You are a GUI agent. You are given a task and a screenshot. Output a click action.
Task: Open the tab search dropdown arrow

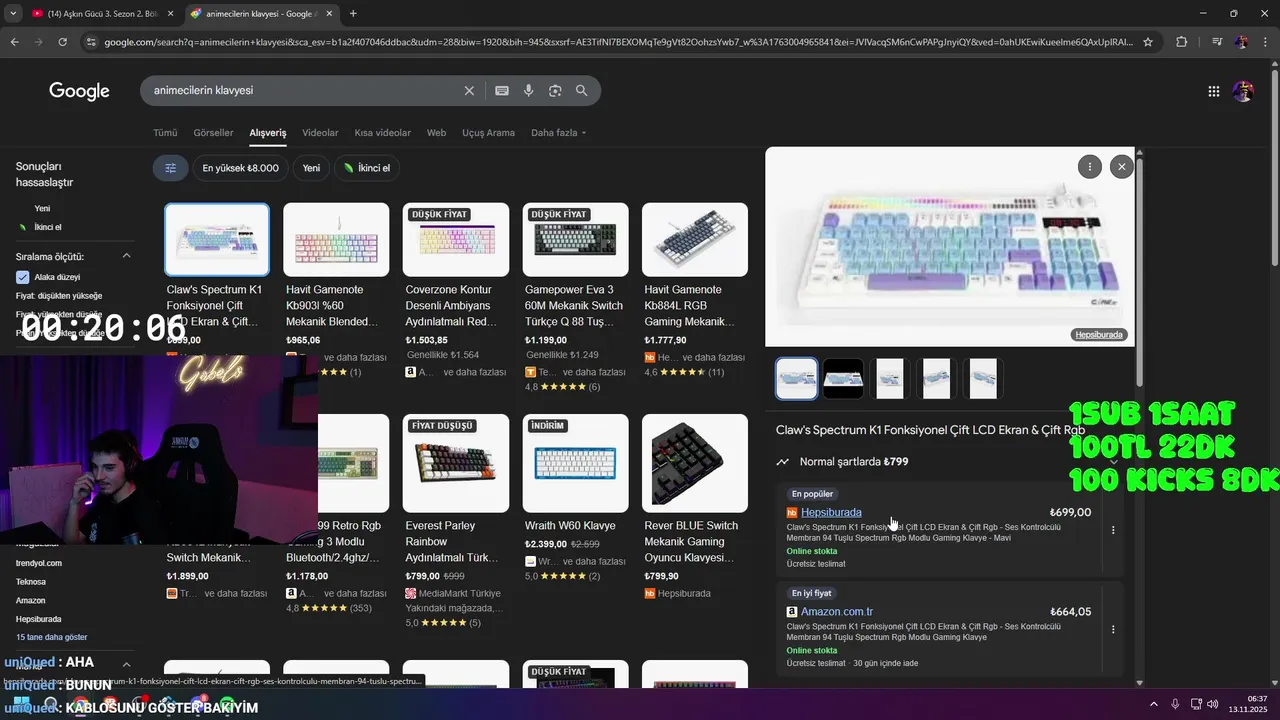click(12, 13)
